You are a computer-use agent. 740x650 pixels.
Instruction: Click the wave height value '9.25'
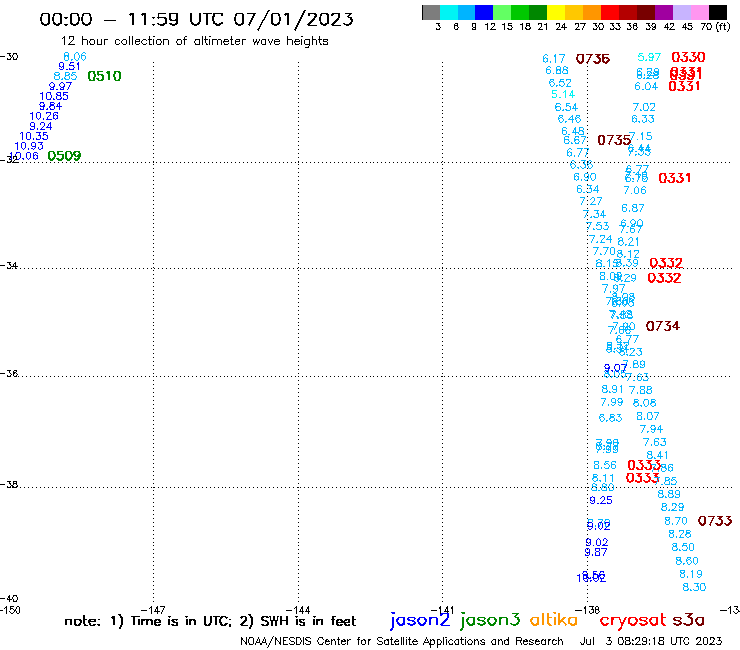(x=601, y=501)
